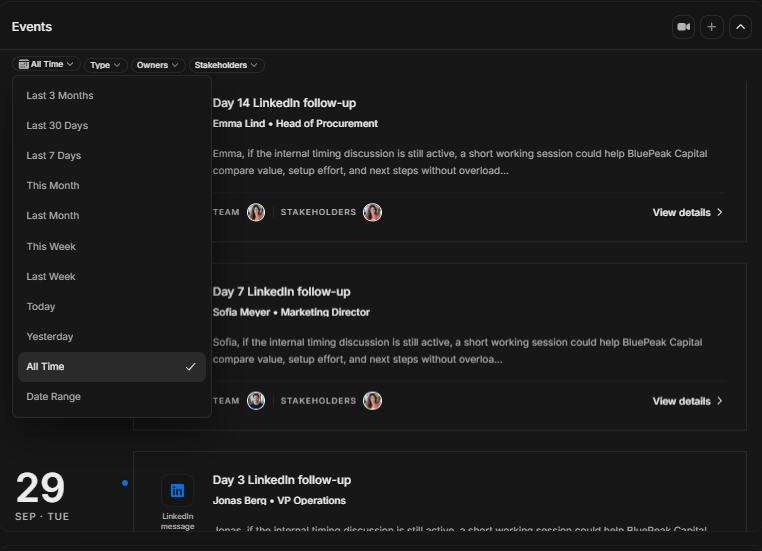Click team avatar on Day 14 follow-up card
Image resolution: width=762 pixels, height=551 pixels.
click(x=256, y=212)
